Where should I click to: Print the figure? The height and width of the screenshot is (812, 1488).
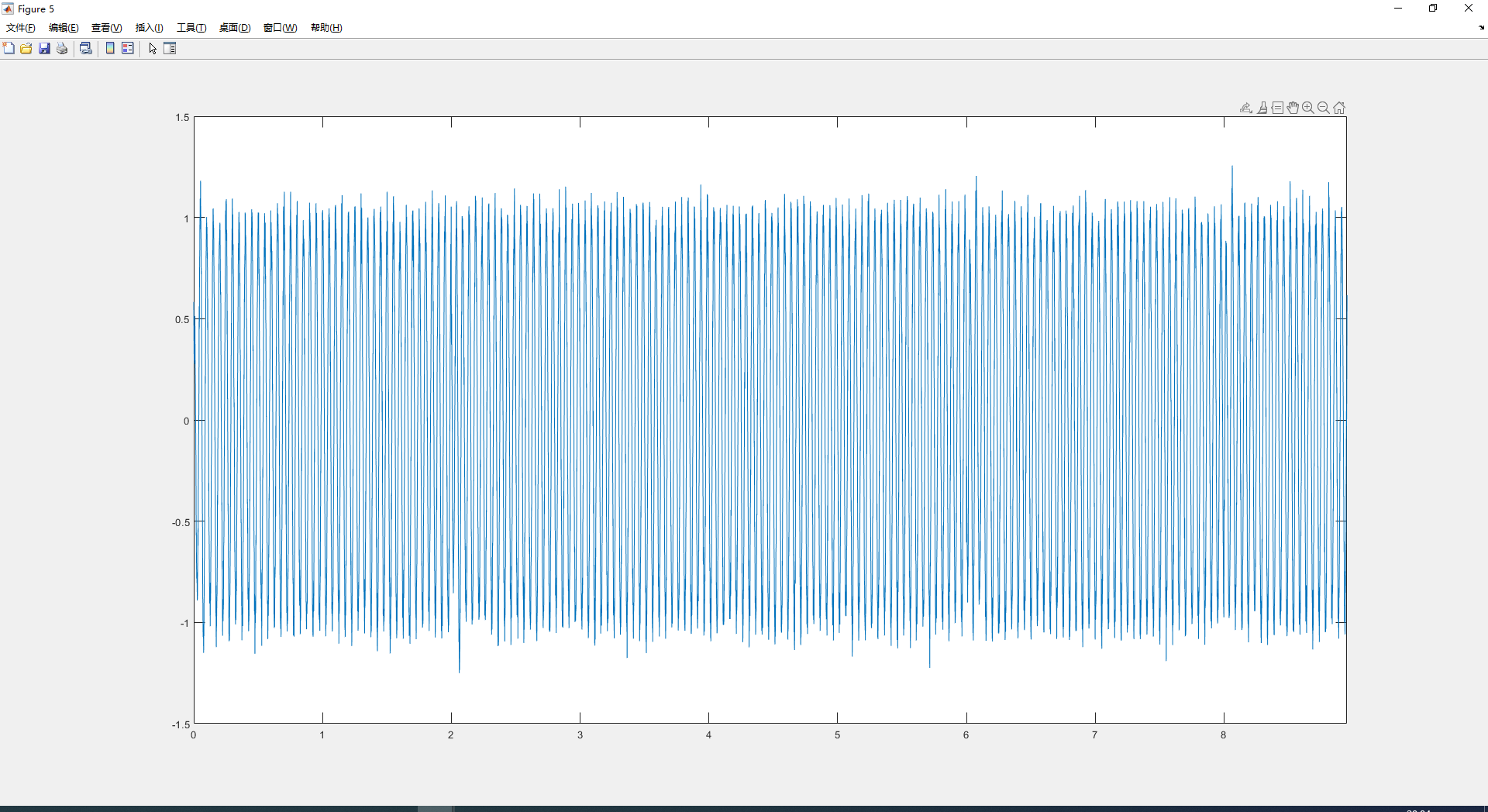(x=62, y=48)
